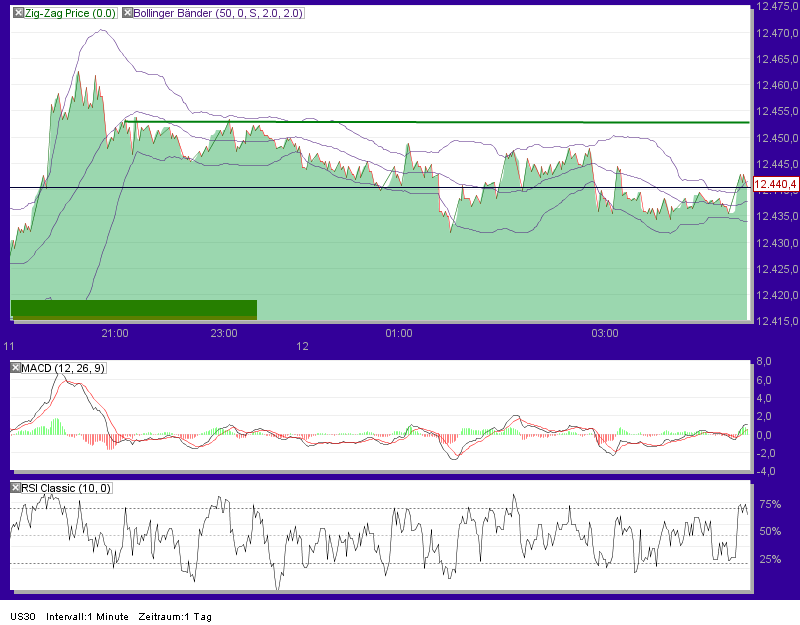
Task: Click the X icon on the MACD panel
Action: point(14,367)
